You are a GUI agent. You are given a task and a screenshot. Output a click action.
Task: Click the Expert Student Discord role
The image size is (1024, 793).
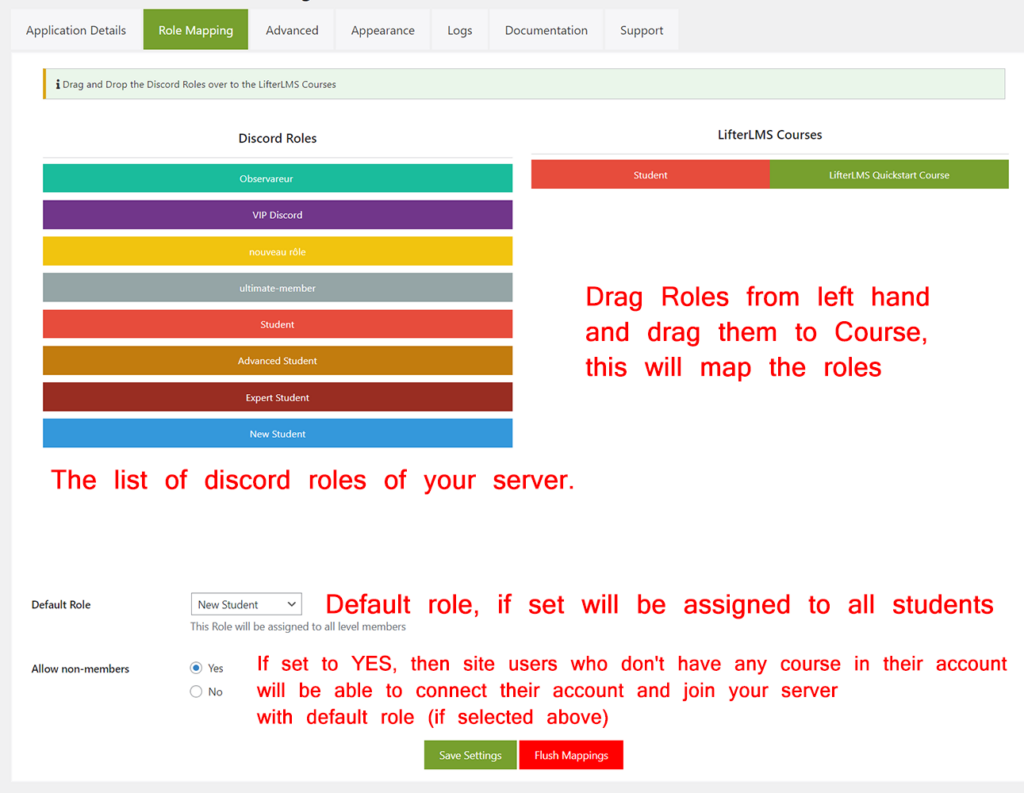click(278, 397)
